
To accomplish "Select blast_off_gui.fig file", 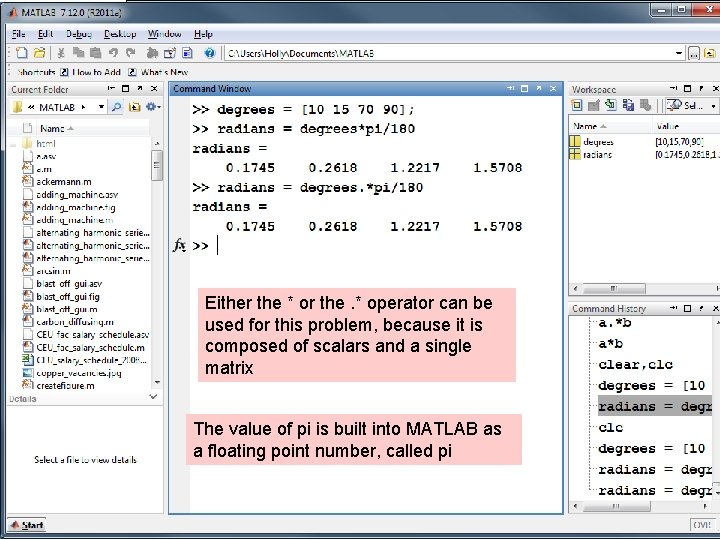I will [x=68, y=297].
